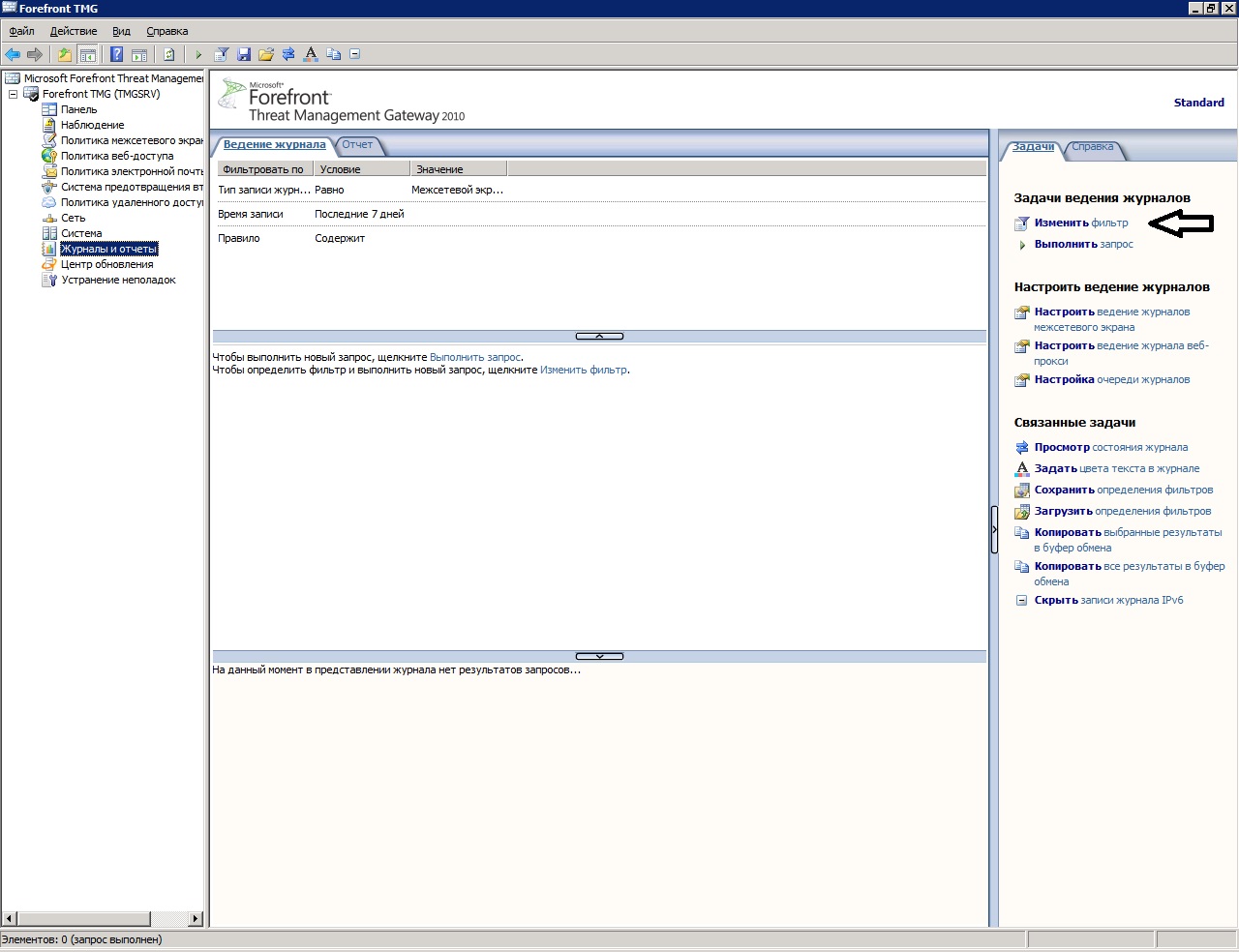Switch to the Справка tab in task pane
The width and height of the screenshot is (1239, 952).
coord(1093,147)
